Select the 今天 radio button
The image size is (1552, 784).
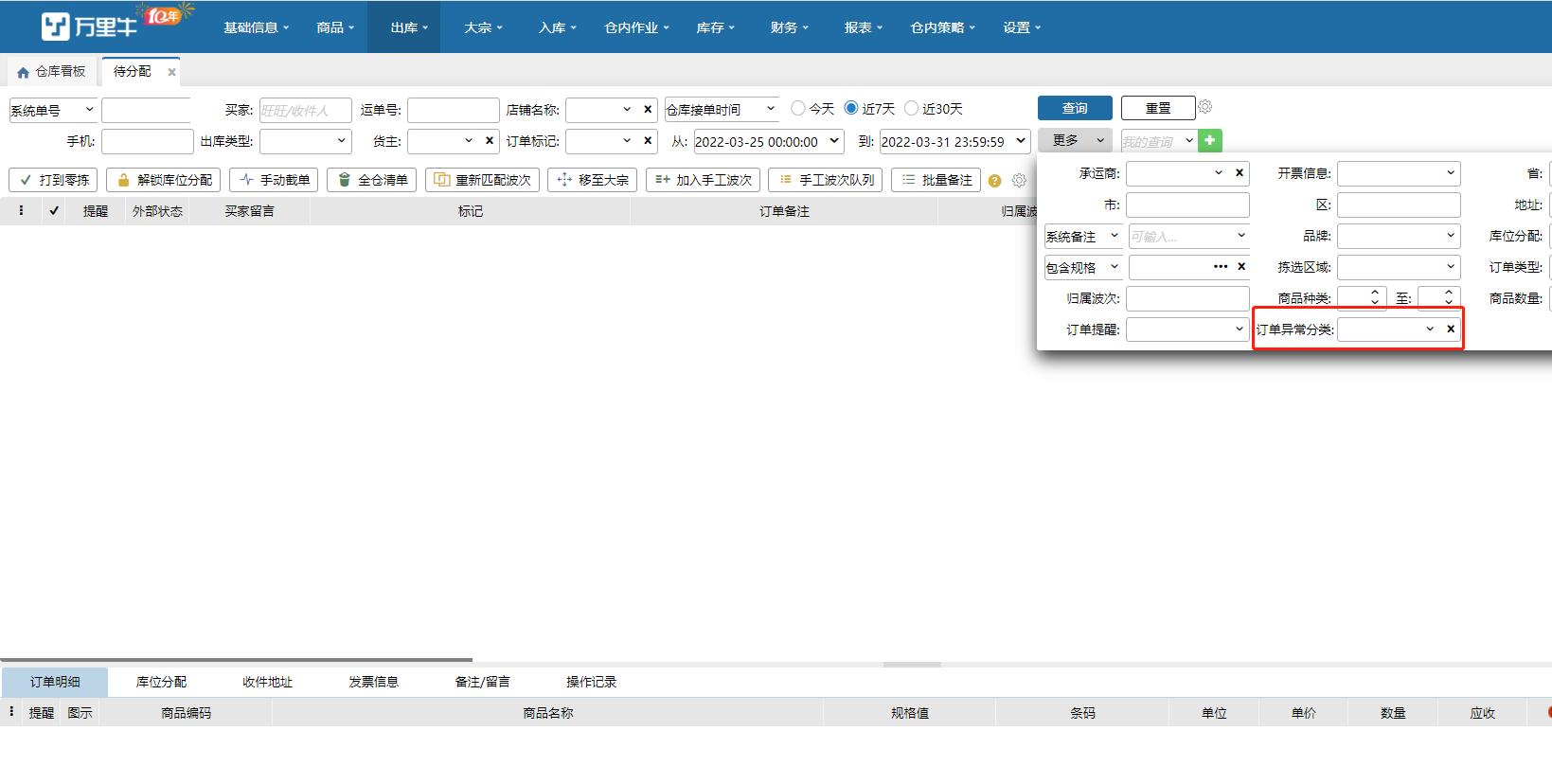(798, 109)
